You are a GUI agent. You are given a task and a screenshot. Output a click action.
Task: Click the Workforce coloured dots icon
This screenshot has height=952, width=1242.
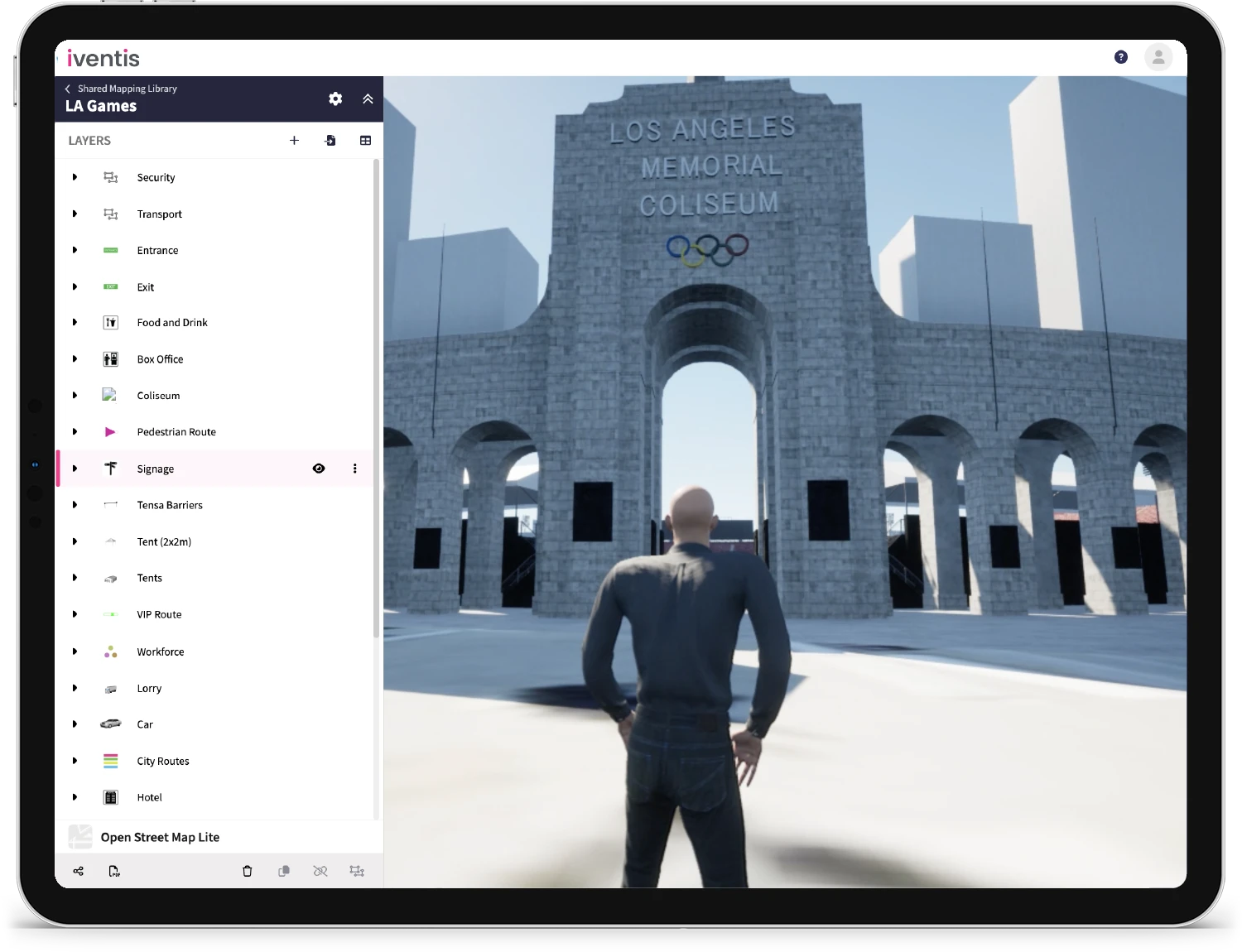click(x=110, y=651)
